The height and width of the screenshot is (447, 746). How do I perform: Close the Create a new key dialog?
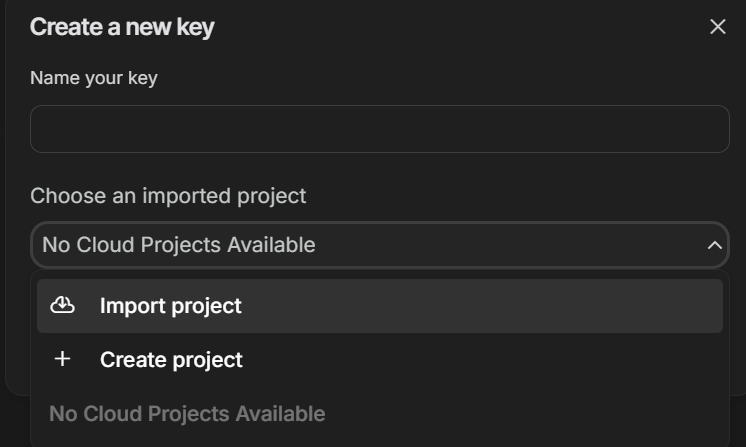pos(717,27)
